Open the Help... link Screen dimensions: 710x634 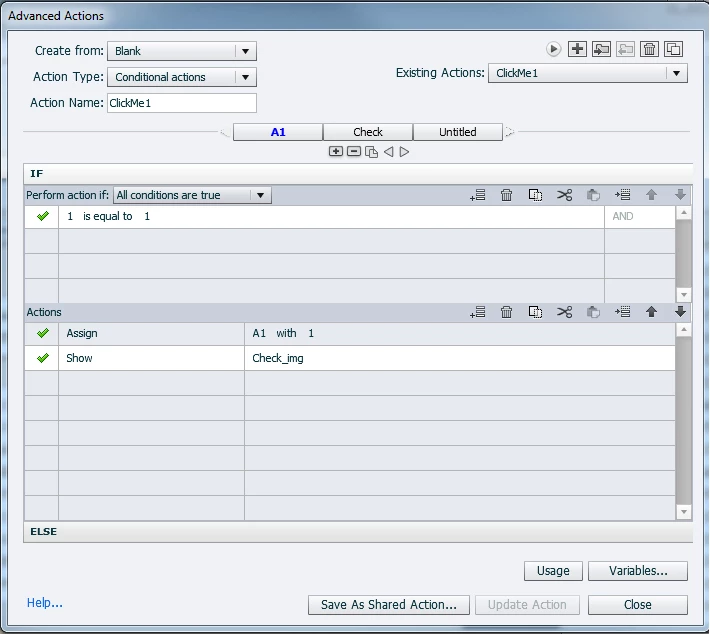(x=44, y=603)
